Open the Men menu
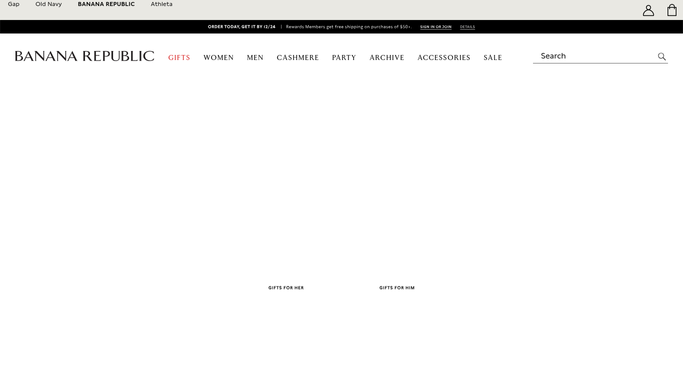 click(x=255, y=57)
